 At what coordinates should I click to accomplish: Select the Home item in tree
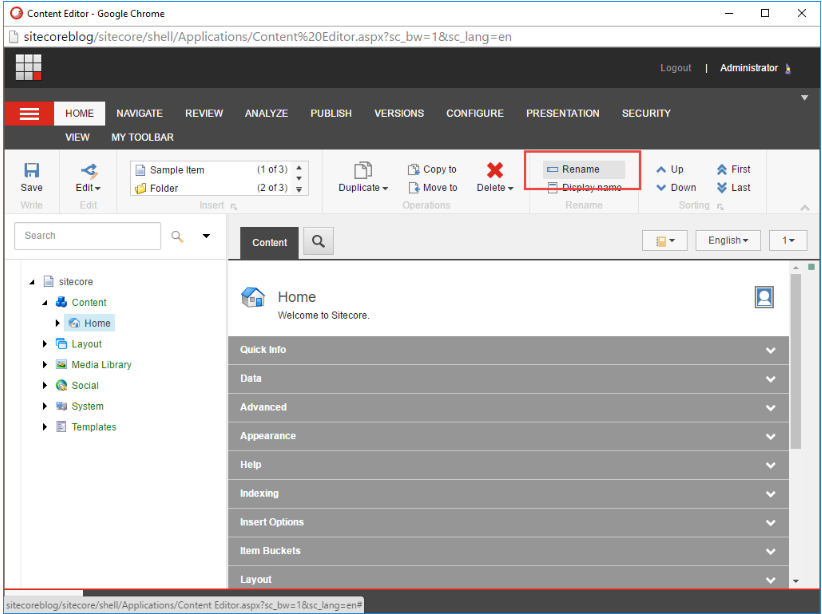(90, 323)
